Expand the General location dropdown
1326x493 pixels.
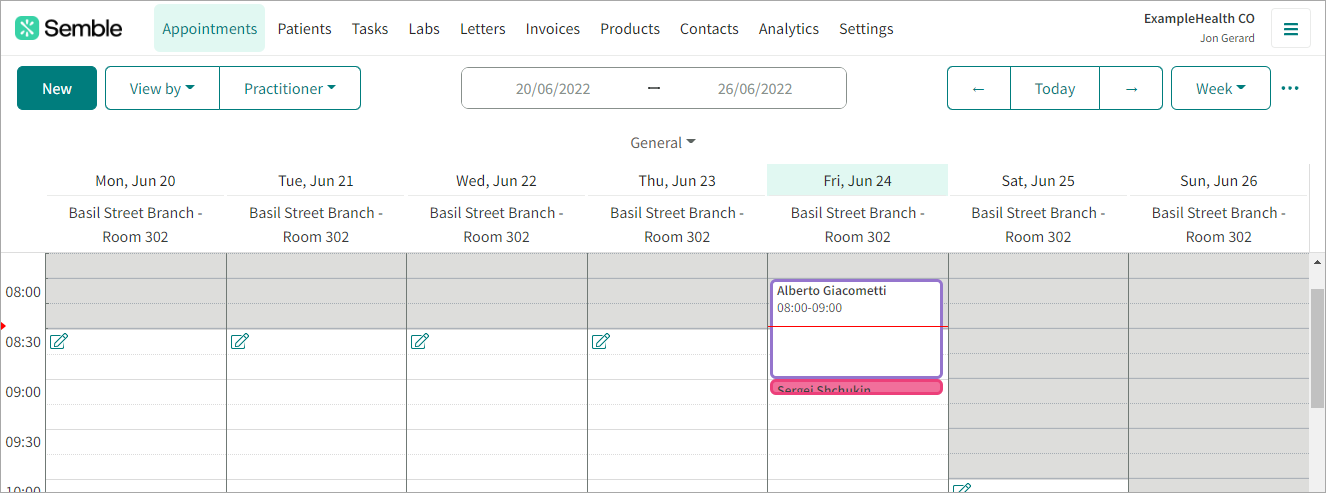pyautogui.click(x=663, y=143)
